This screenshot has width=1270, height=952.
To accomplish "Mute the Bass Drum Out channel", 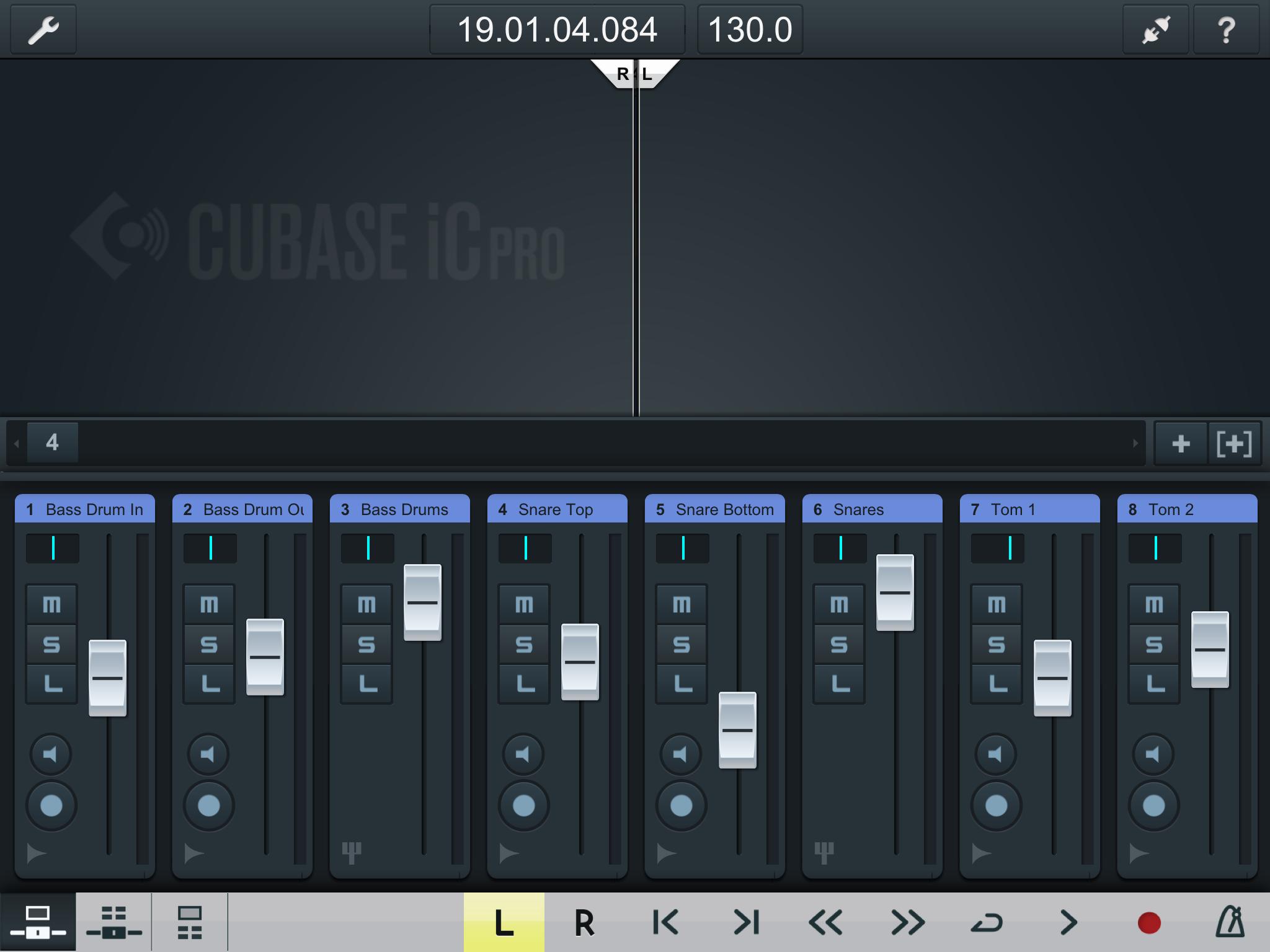I will [x=209, y=604].
